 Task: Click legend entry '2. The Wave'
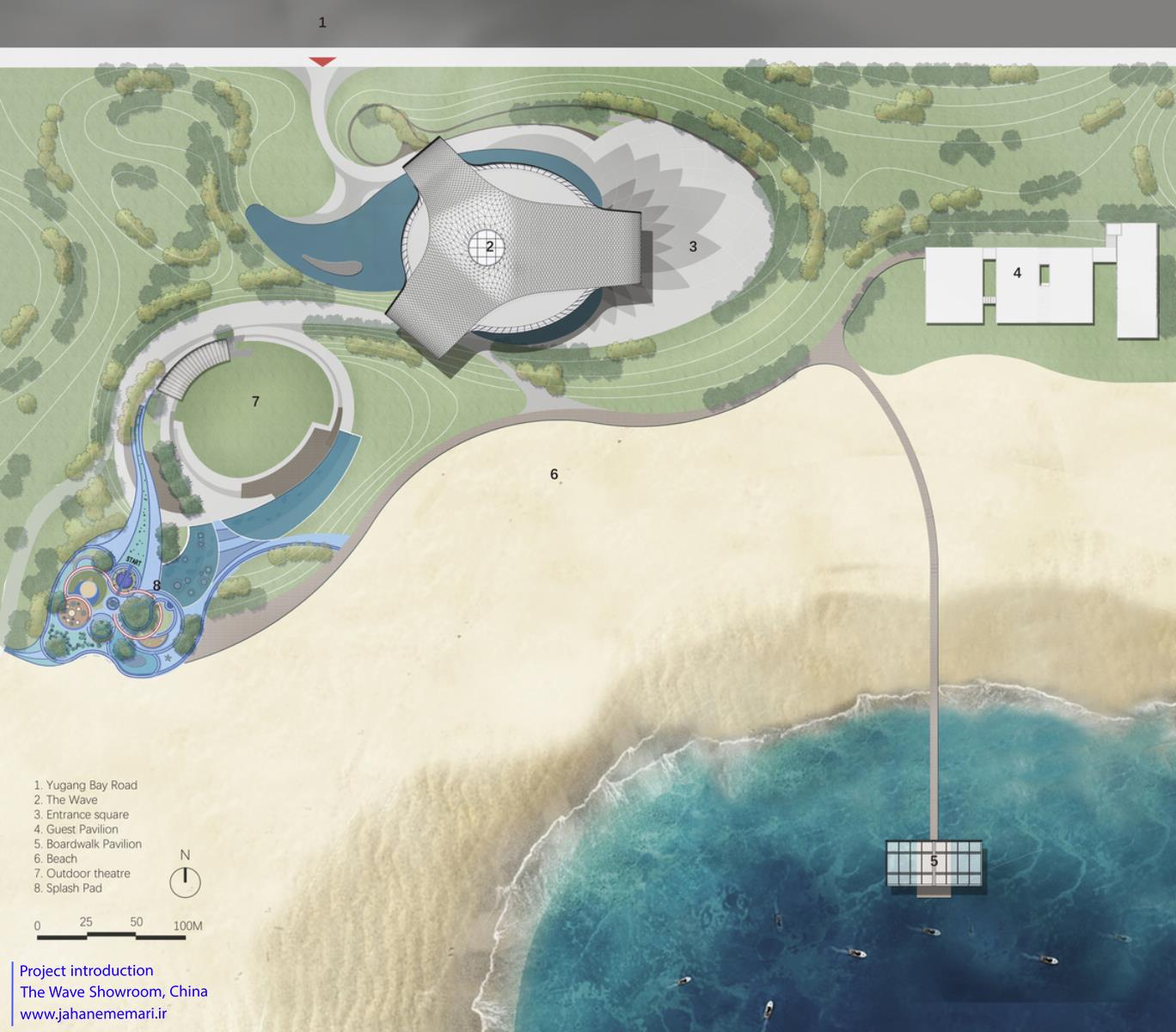click(65, 800)
